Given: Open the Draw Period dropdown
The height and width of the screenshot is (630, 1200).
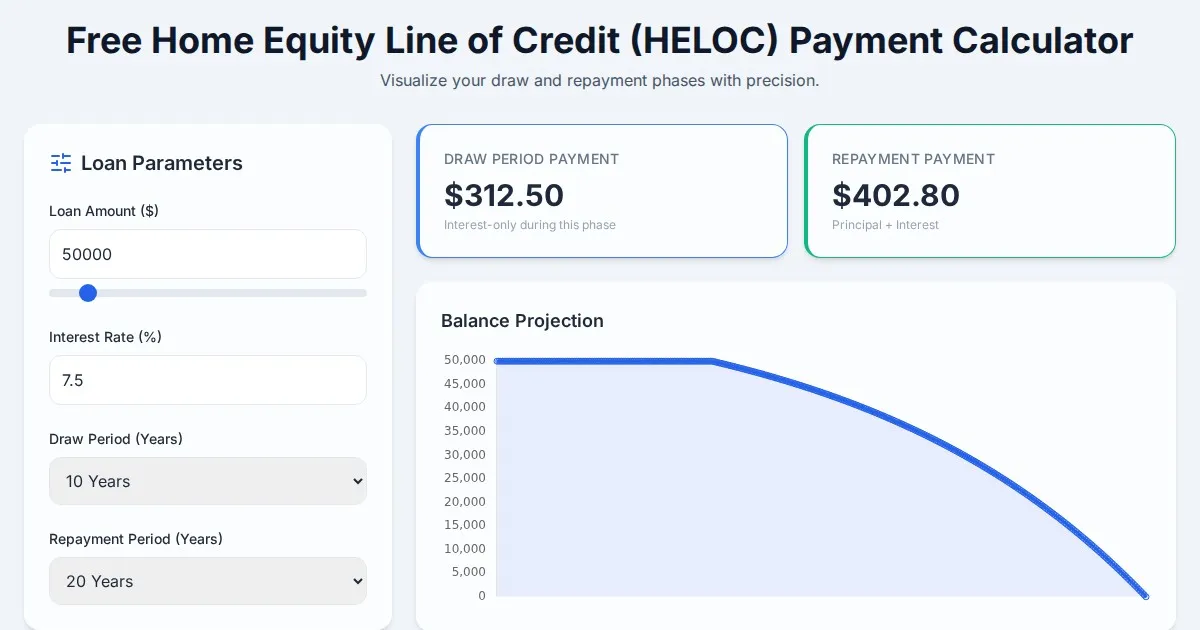Looking at the screenshot, I should tap(208, 481).
